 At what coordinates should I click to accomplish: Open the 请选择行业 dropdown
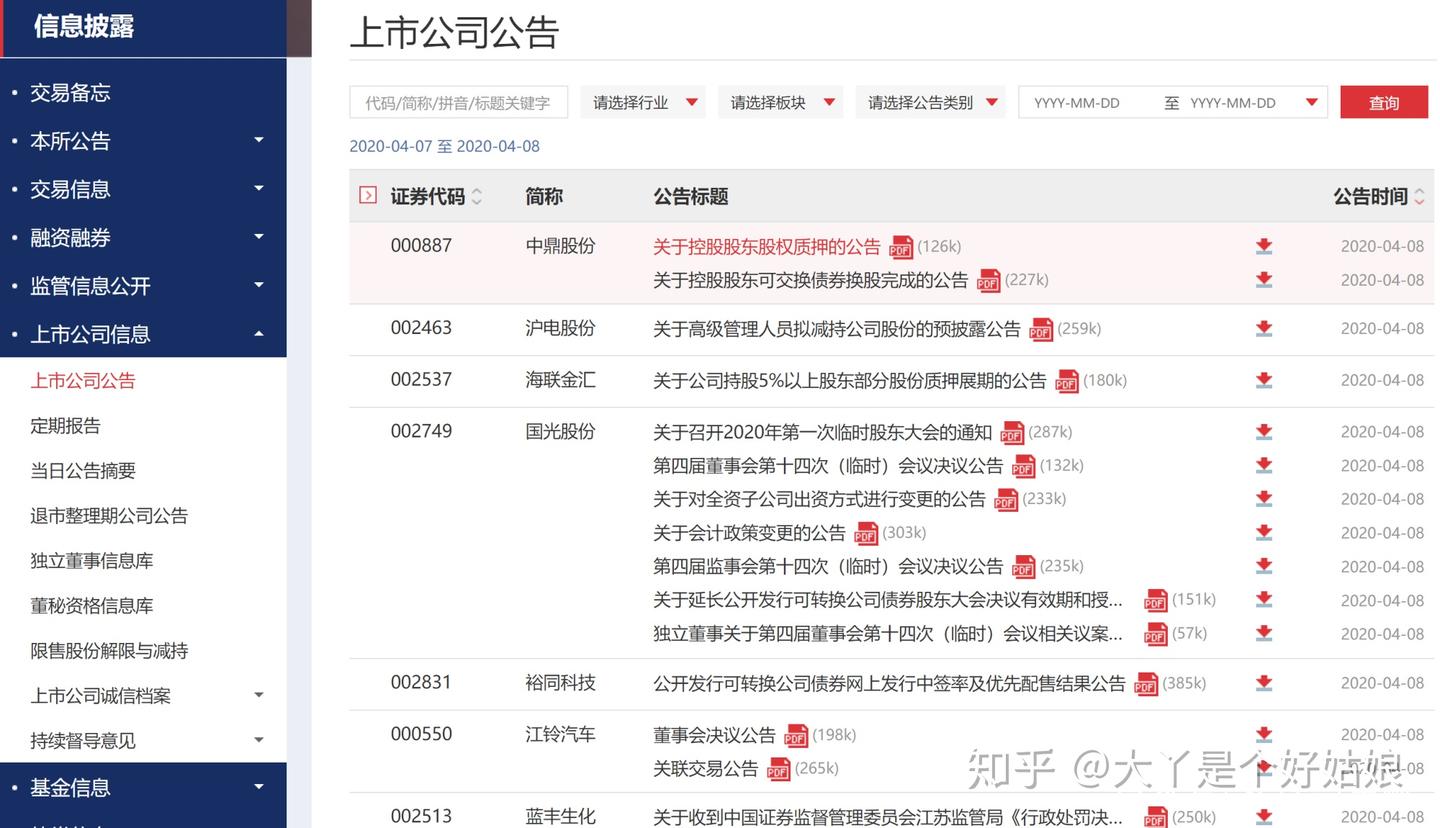point(643,101)
